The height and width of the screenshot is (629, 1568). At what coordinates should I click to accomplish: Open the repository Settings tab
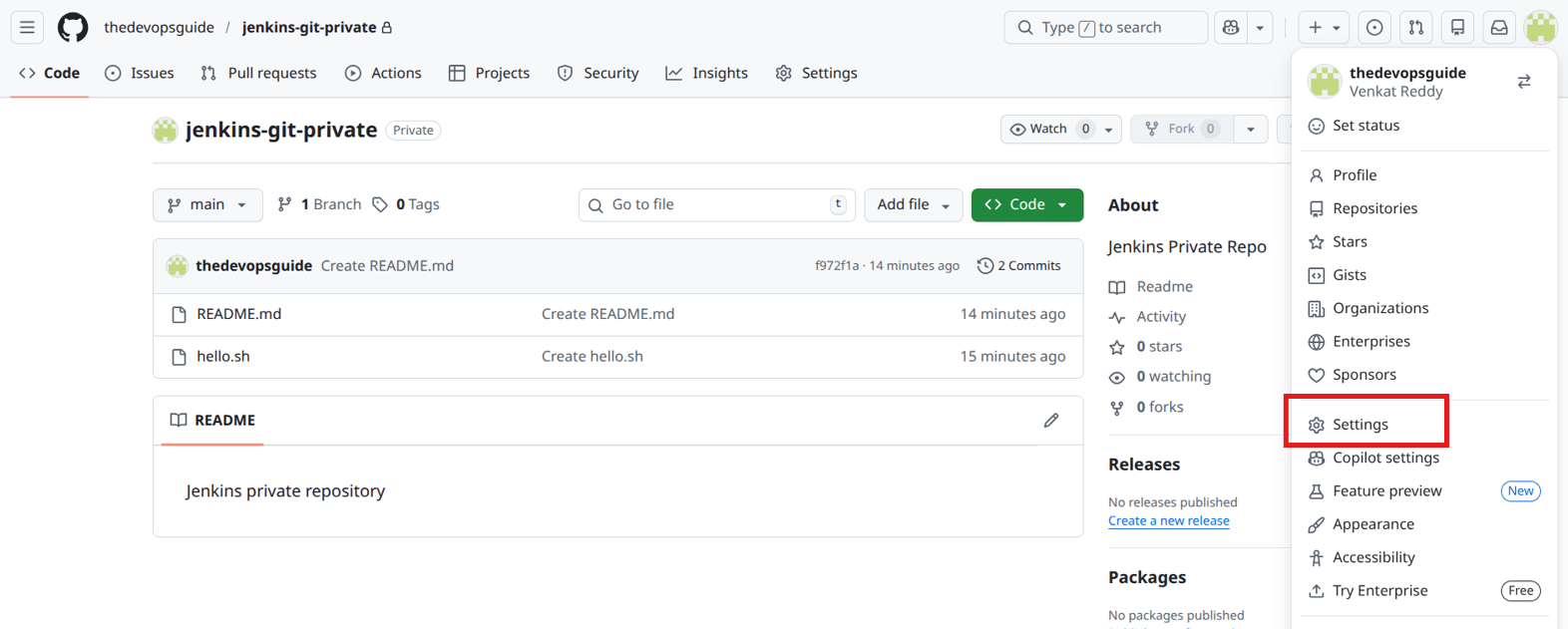tap(817, 73)
